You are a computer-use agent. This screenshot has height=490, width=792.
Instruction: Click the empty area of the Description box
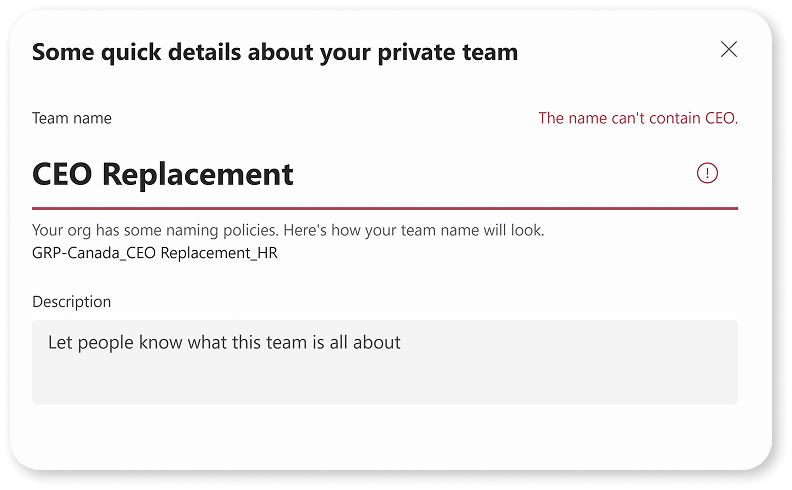[385, 381]
